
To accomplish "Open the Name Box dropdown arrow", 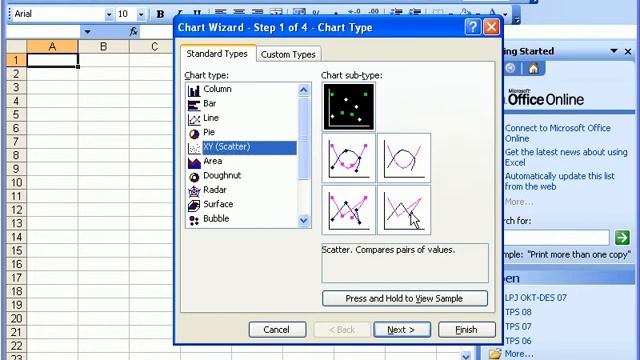I will coord(87,31).
